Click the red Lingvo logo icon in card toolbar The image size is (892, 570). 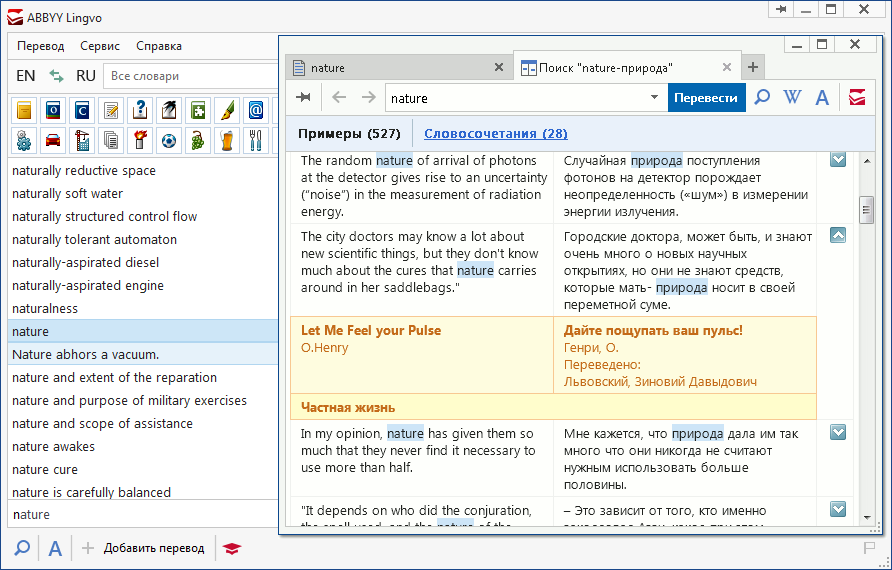[857, 97]
